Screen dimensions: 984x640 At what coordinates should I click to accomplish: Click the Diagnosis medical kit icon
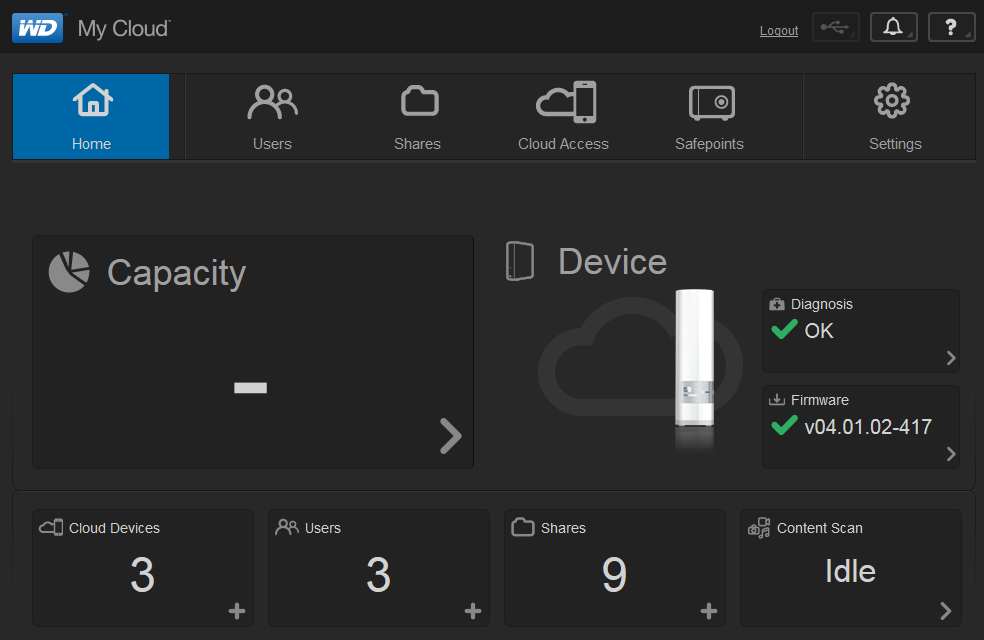click(x=777, y=304)
